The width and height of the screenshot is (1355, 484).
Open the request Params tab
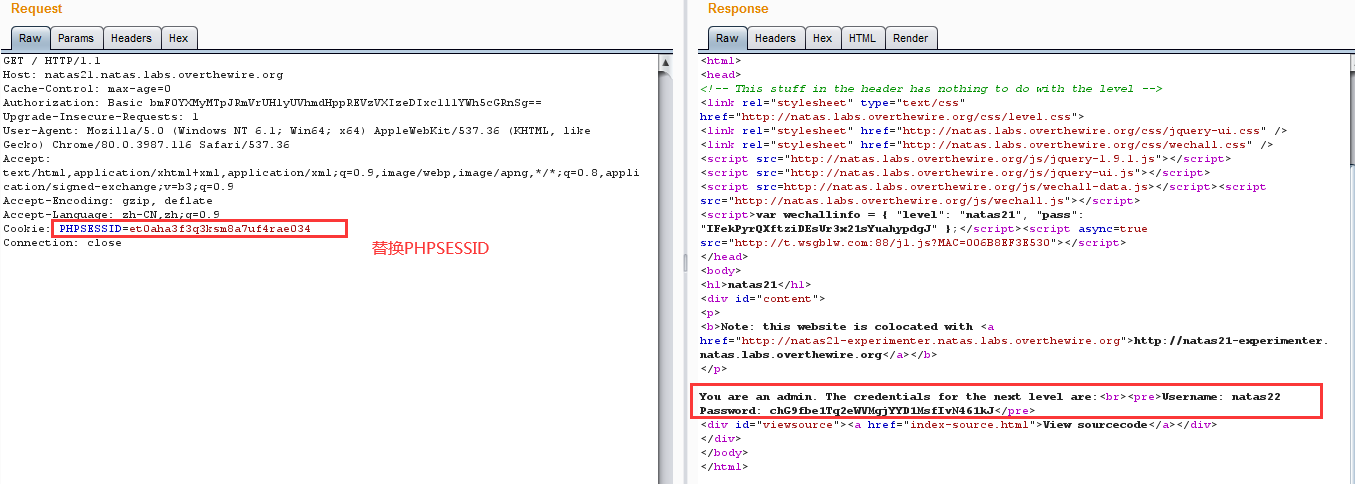76,38
